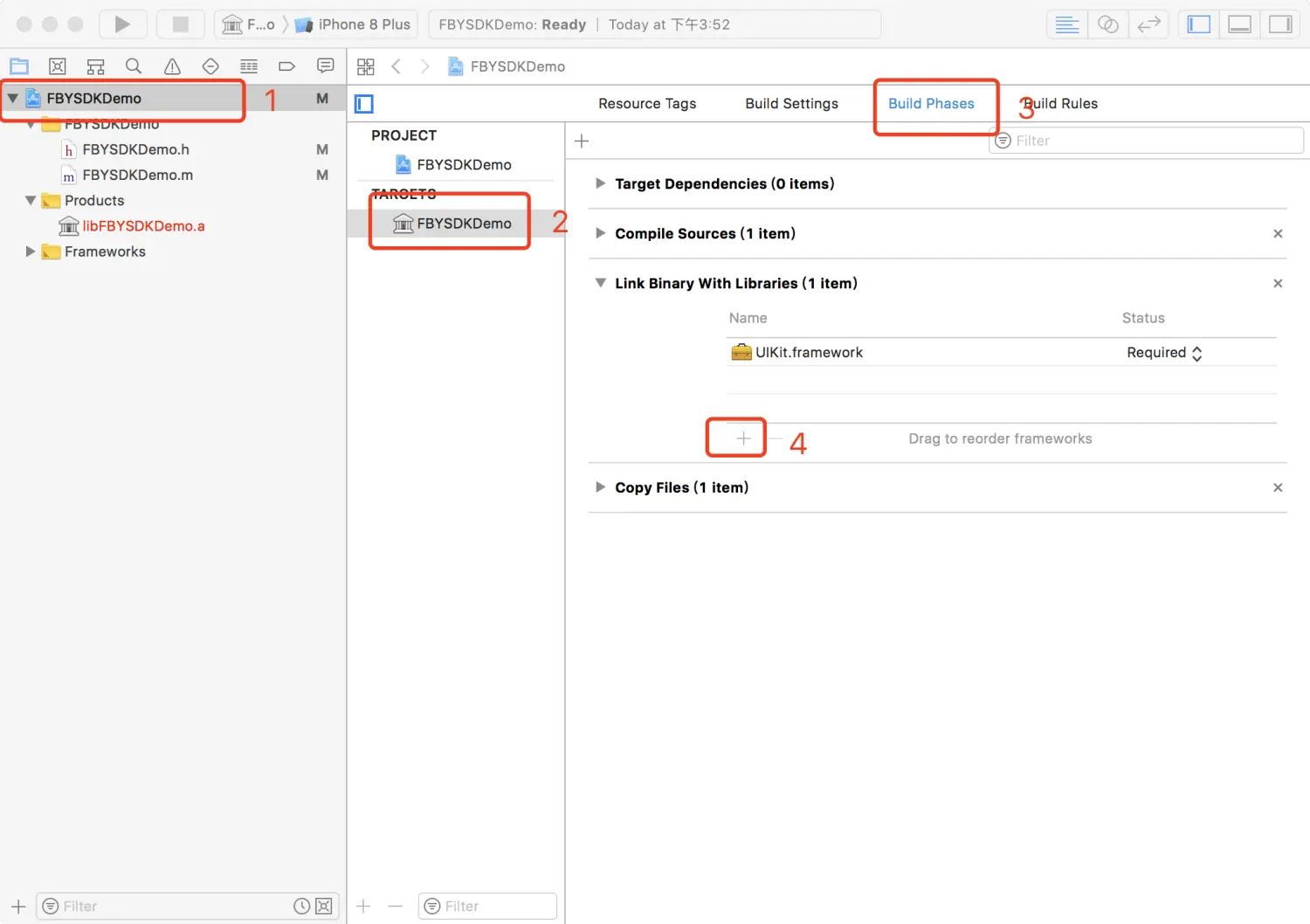Show the symbol navigator
1310x924 pixels.
pos(96,66)
